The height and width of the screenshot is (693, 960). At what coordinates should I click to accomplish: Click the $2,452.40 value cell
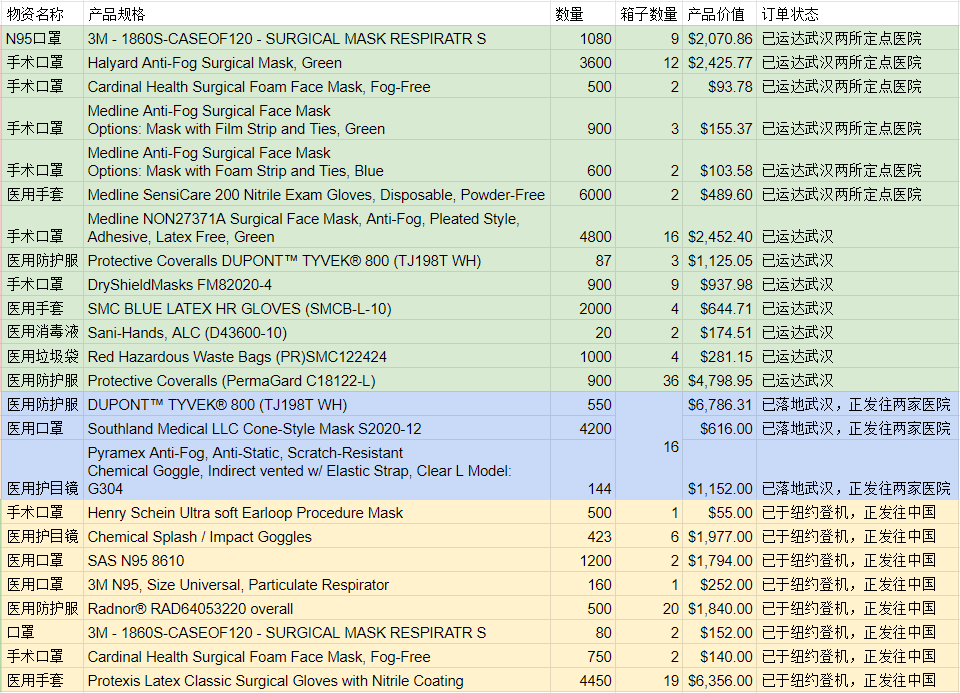coord(719,227)
